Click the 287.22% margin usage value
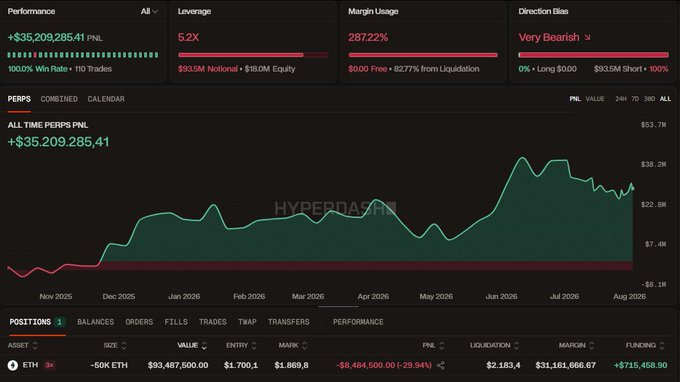 pos(368,37)
